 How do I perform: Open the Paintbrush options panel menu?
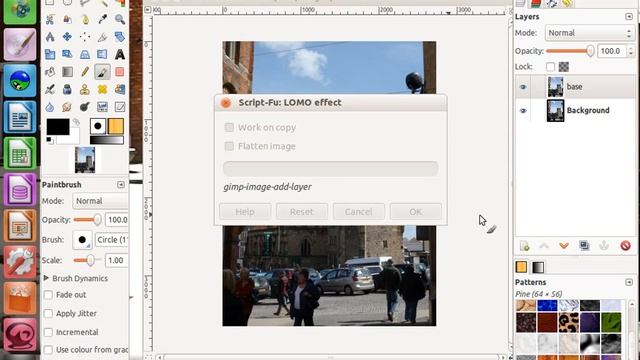(121, 184)
